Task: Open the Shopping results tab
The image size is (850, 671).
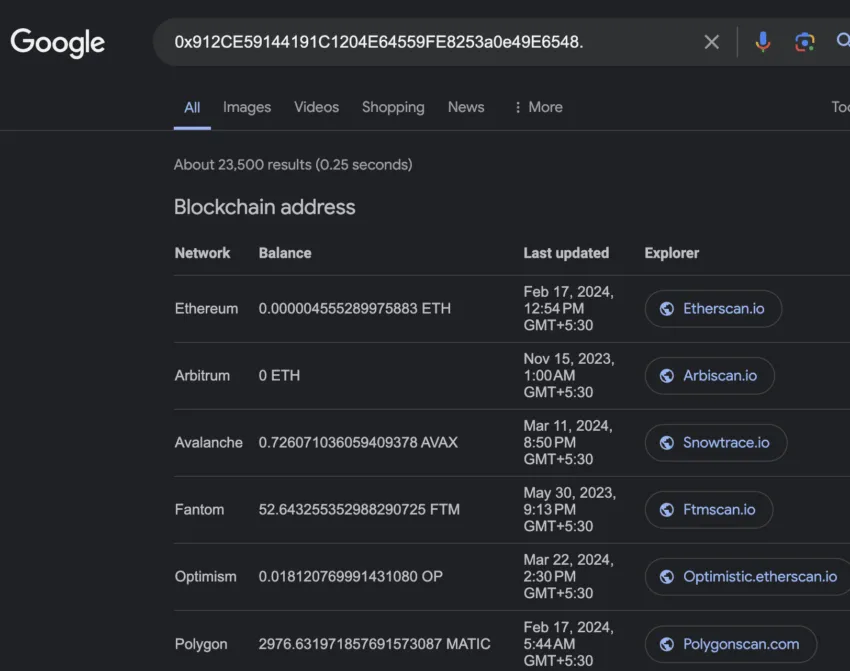Action: [393, 107]
